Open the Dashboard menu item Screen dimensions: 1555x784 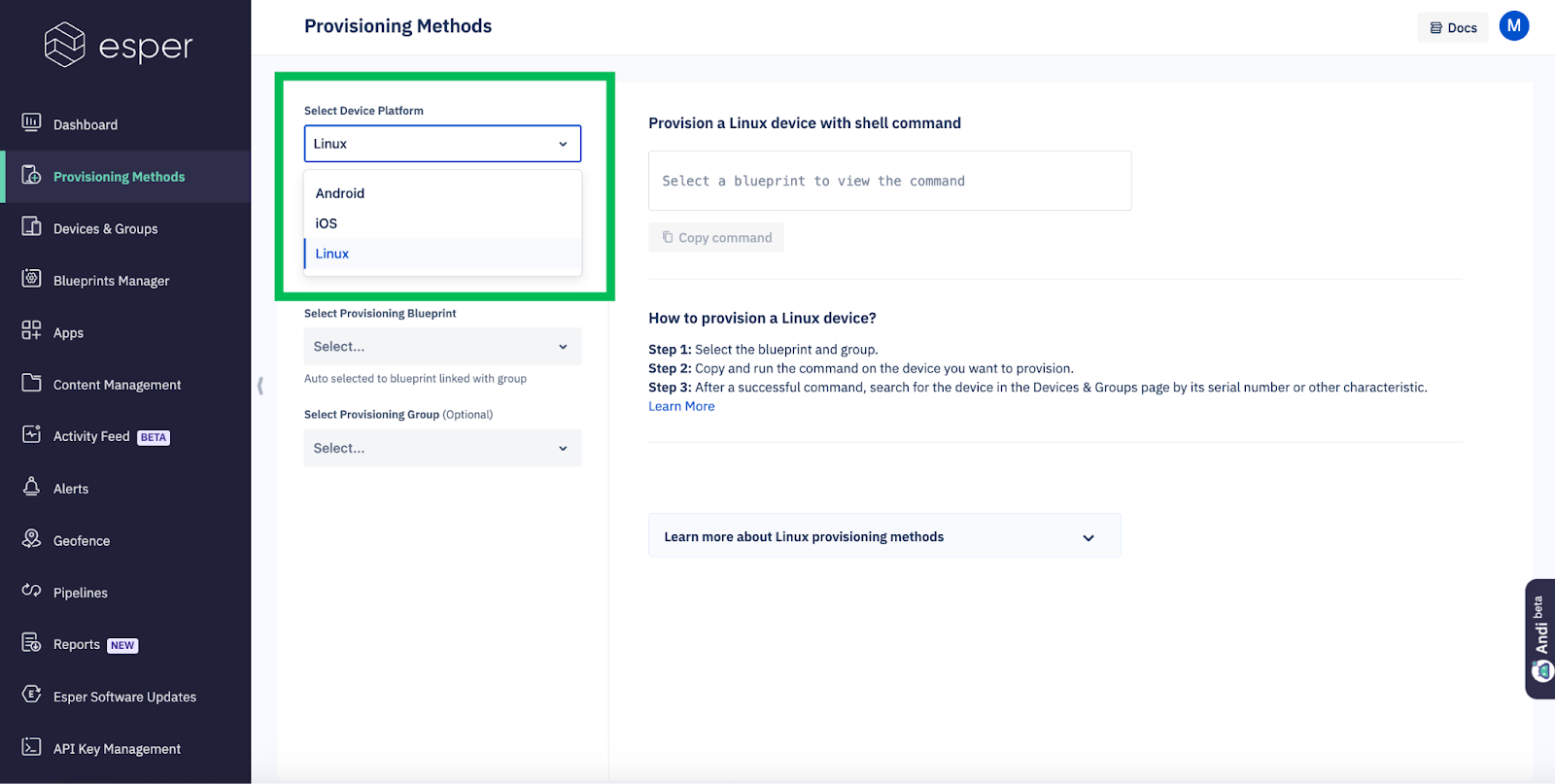pyautogui.click(x=86, y=124)
